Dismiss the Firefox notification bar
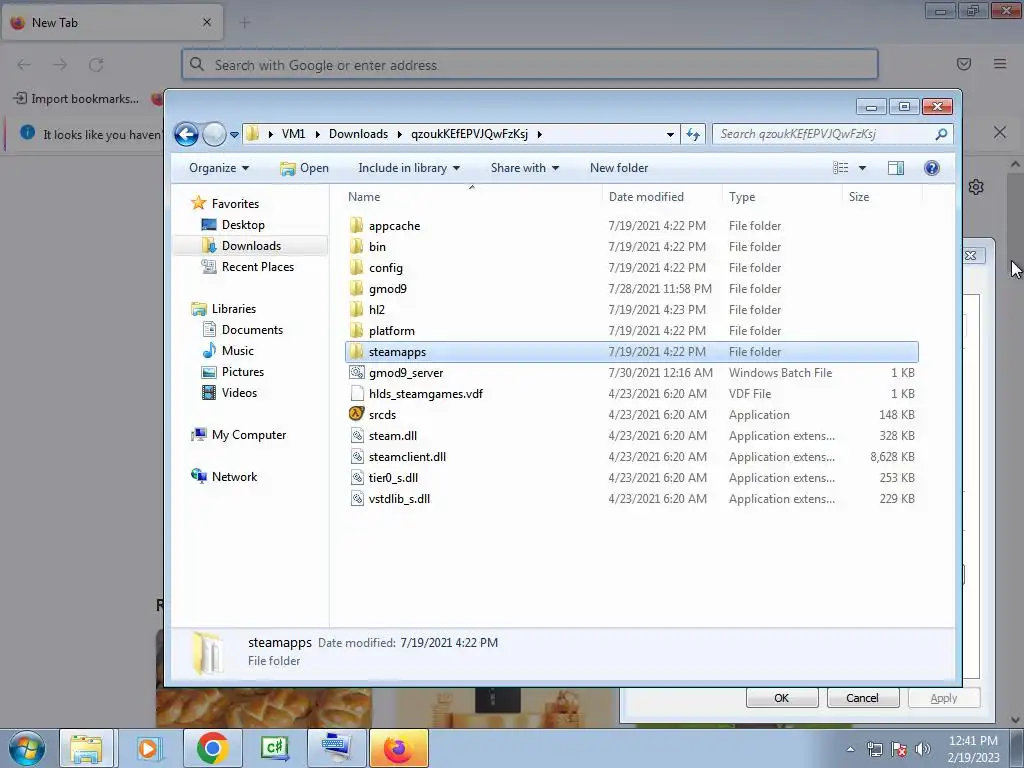 (x=1000, y=133)
